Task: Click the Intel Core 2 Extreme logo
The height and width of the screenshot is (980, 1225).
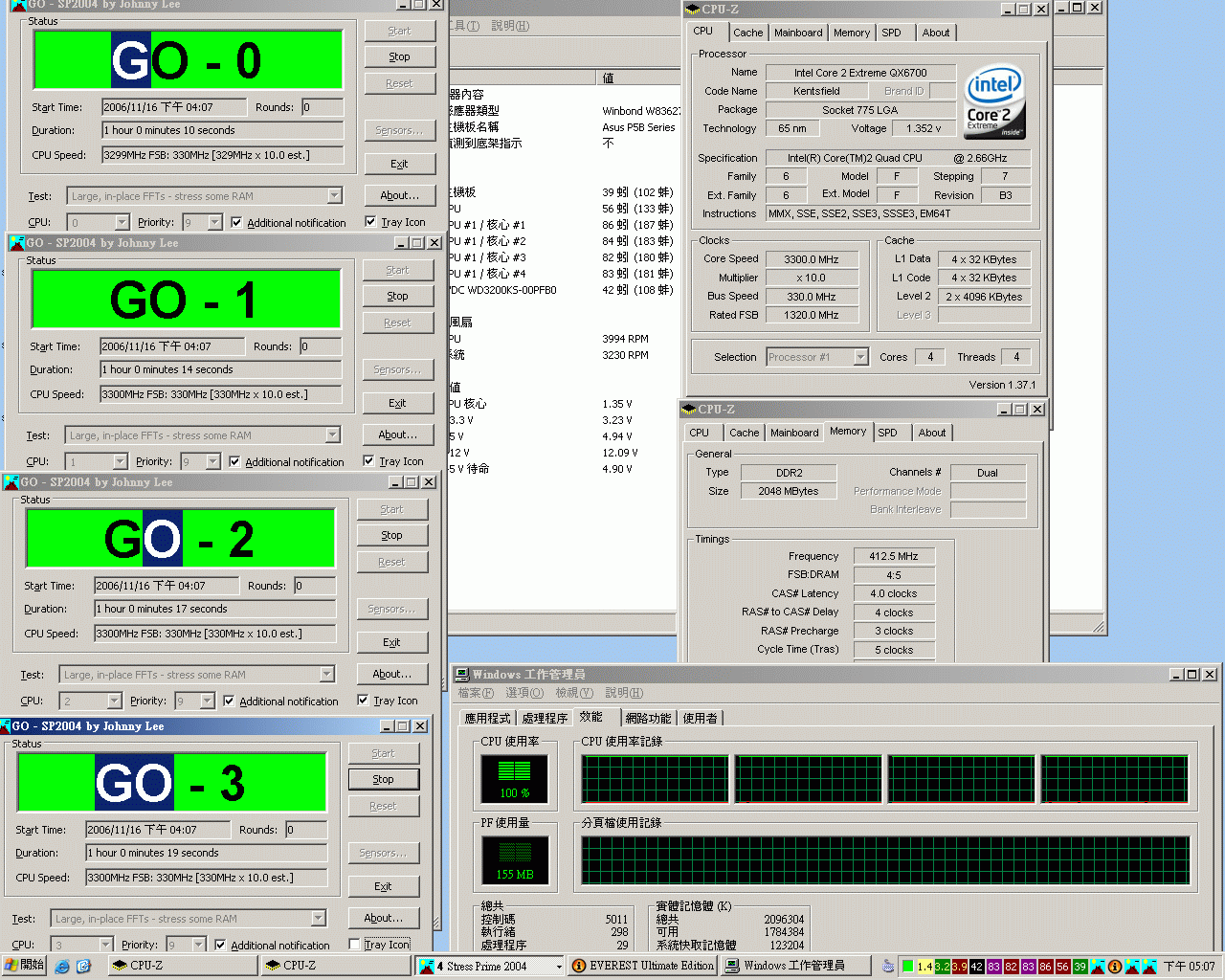Action: tap(995, 102)
